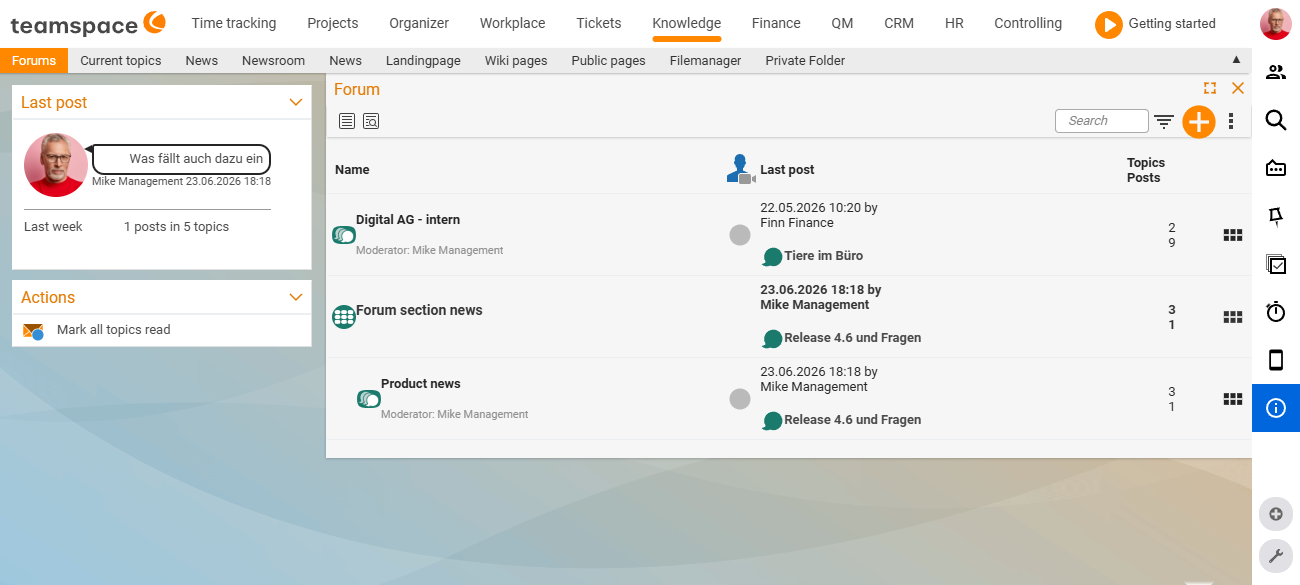Click the moderator column header icon
Viewport: 1300px width, 585px height.
point(740,169)
